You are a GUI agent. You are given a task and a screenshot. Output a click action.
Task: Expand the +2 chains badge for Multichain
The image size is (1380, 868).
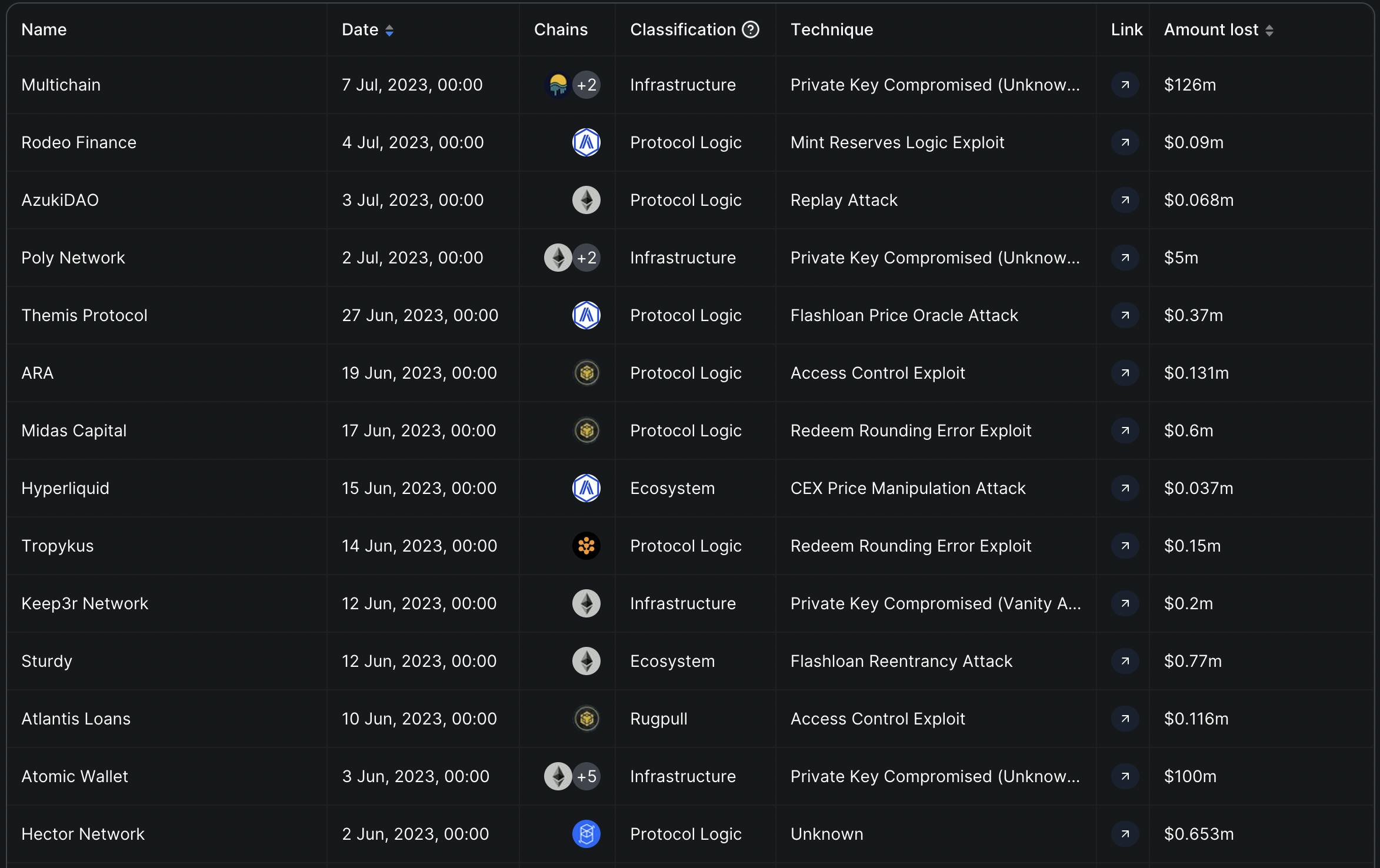pos(586,85)
